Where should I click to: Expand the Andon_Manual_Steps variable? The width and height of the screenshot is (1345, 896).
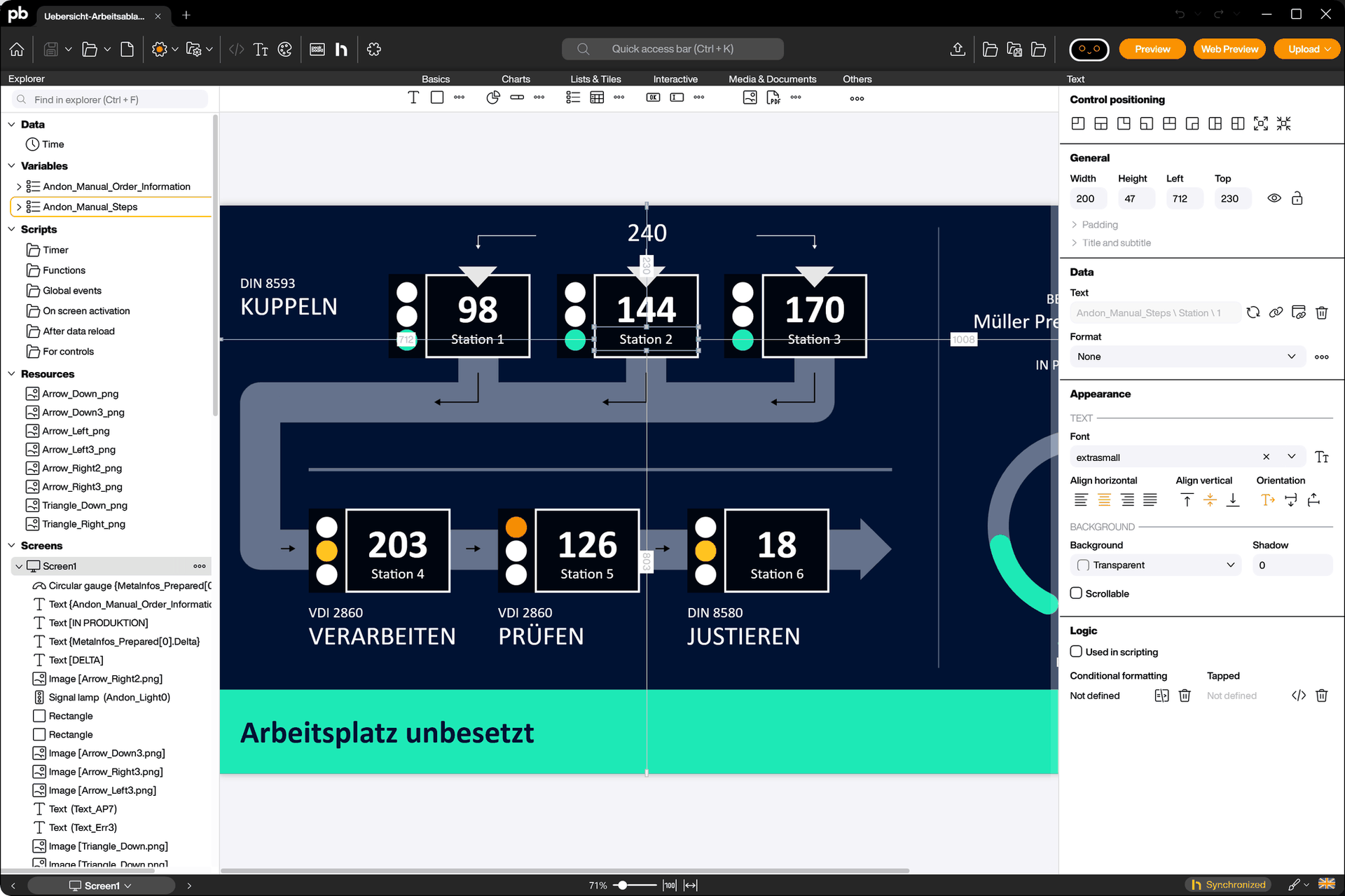tap(19, 207)
